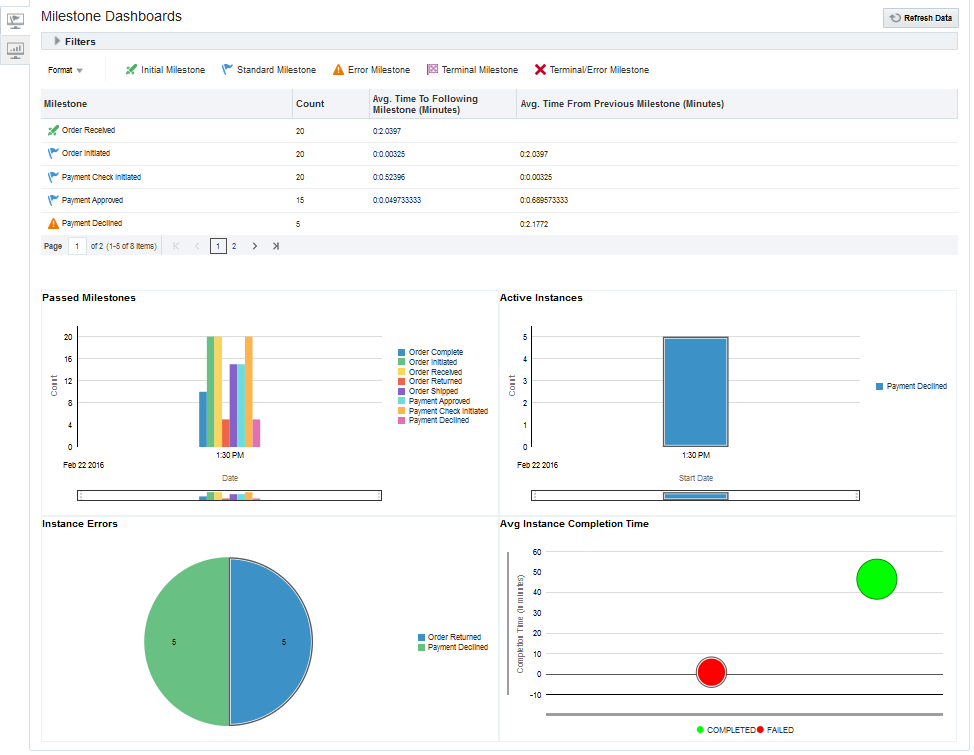
Task: Expand the Filters panel
Action: (x=57, y=41)
